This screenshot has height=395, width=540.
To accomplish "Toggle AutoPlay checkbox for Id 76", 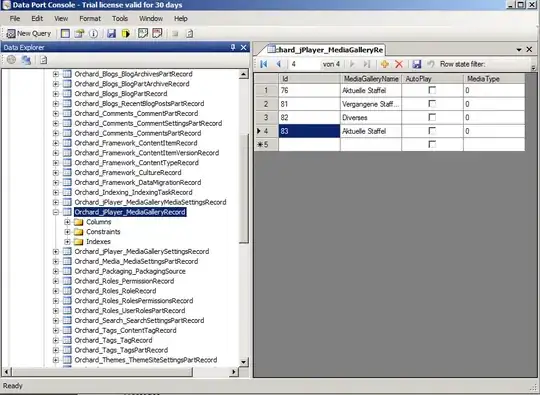I will click(432, 90).
